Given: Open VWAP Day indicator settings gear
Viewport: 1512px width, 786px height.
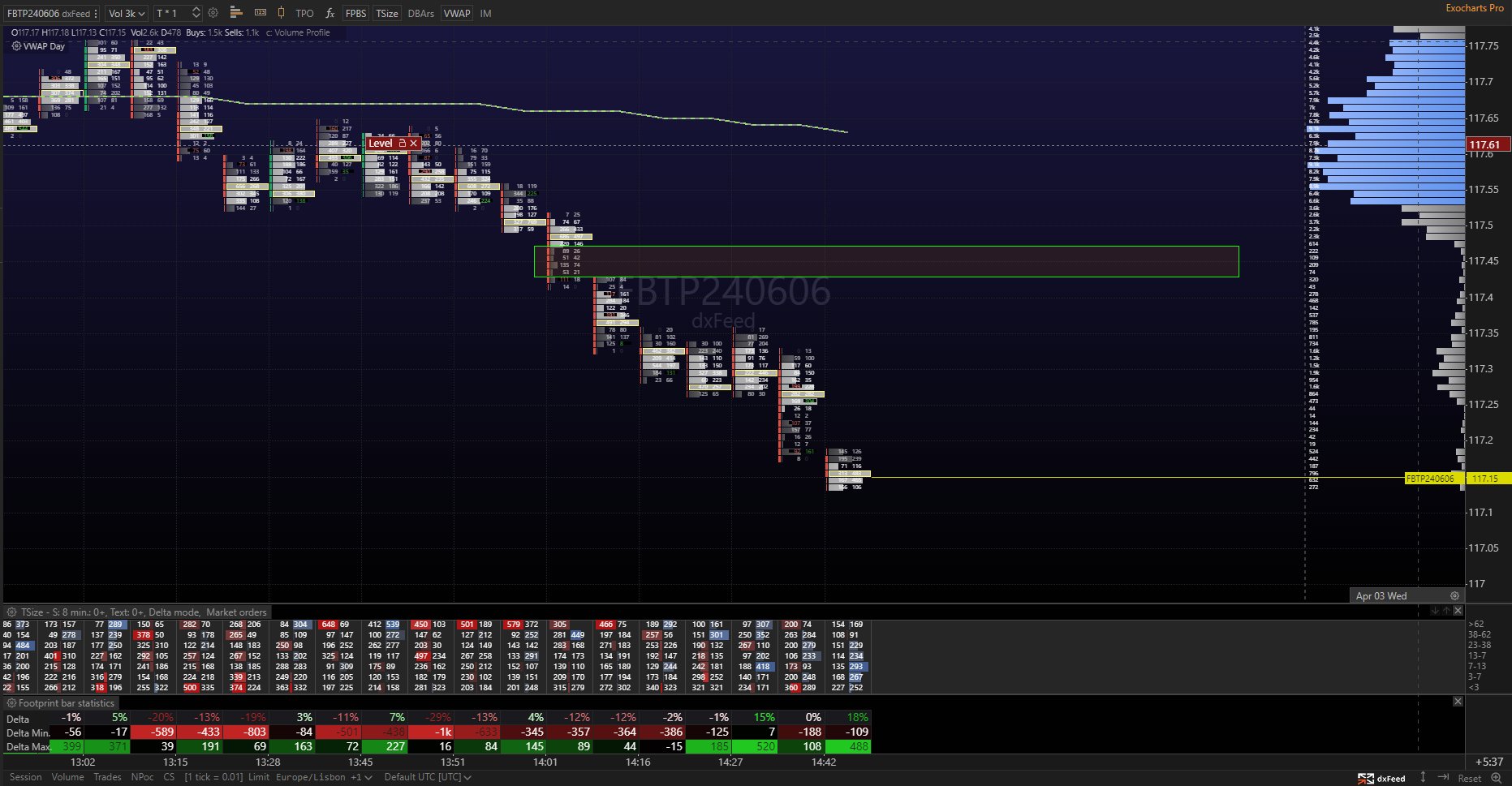Looking at the screenshot, I should coord(16,46).
